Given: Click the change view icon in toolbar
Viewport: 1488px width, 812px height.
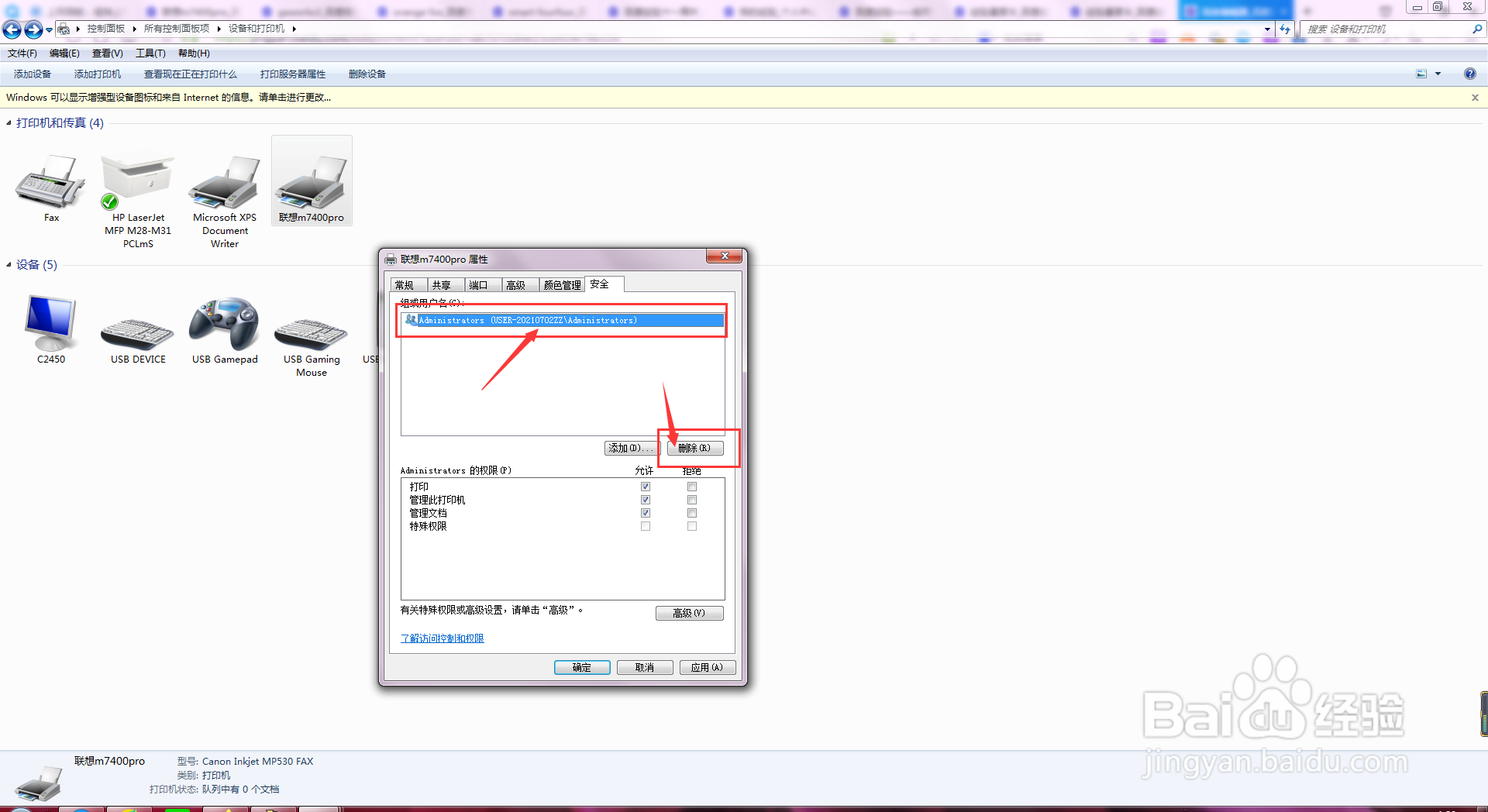Looking at the screenshot, I should [1421, 74].
